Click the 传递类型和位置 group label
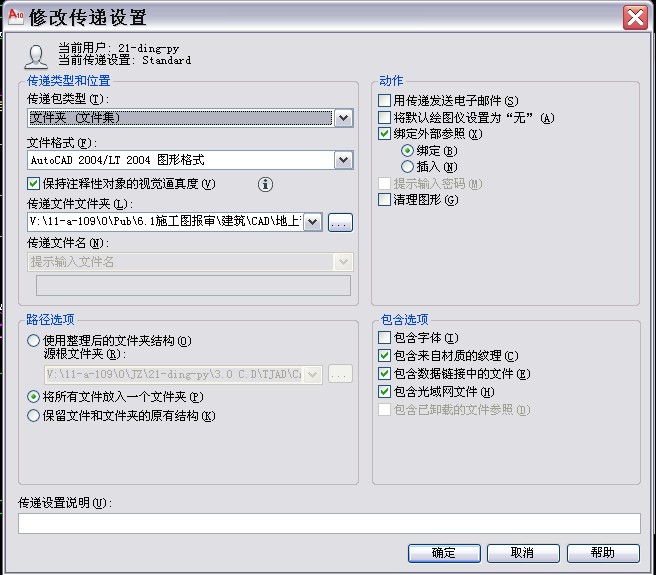The width and height of the screenshot is (656, 575). pos(69,80)
